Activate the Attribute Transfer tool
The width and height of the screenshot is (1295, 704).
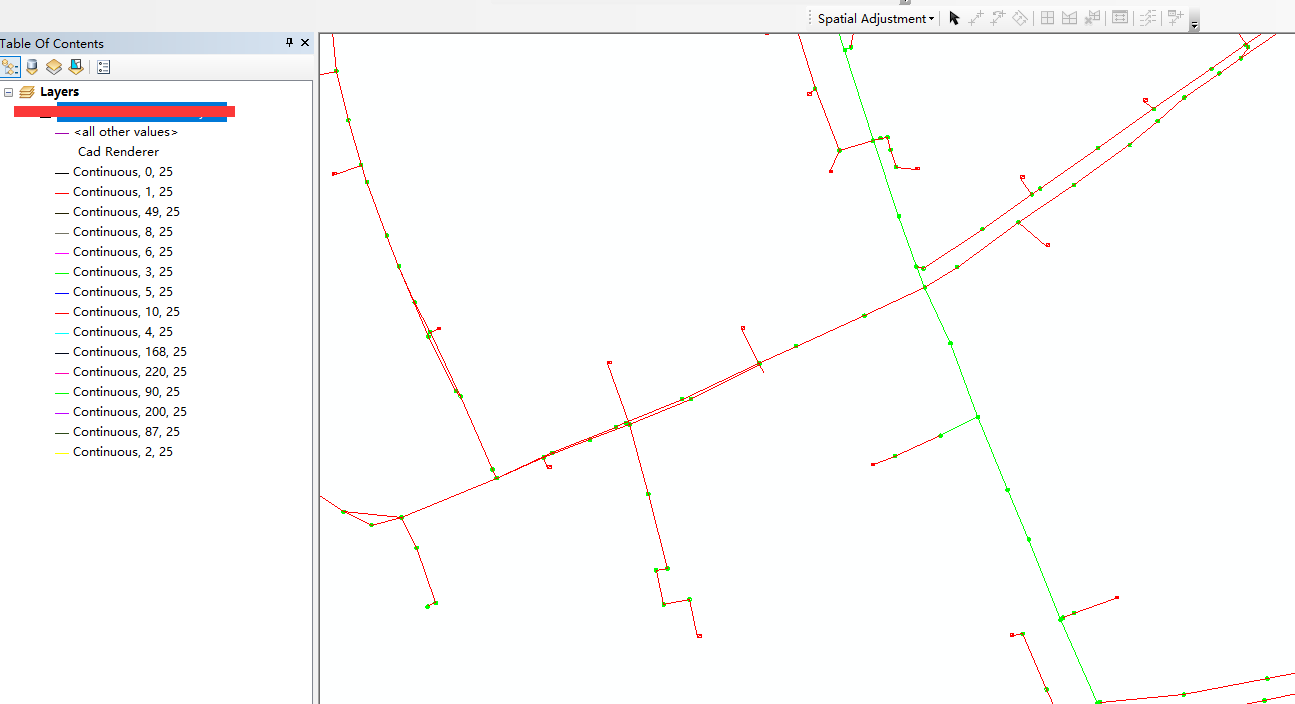coord(1175,18)
